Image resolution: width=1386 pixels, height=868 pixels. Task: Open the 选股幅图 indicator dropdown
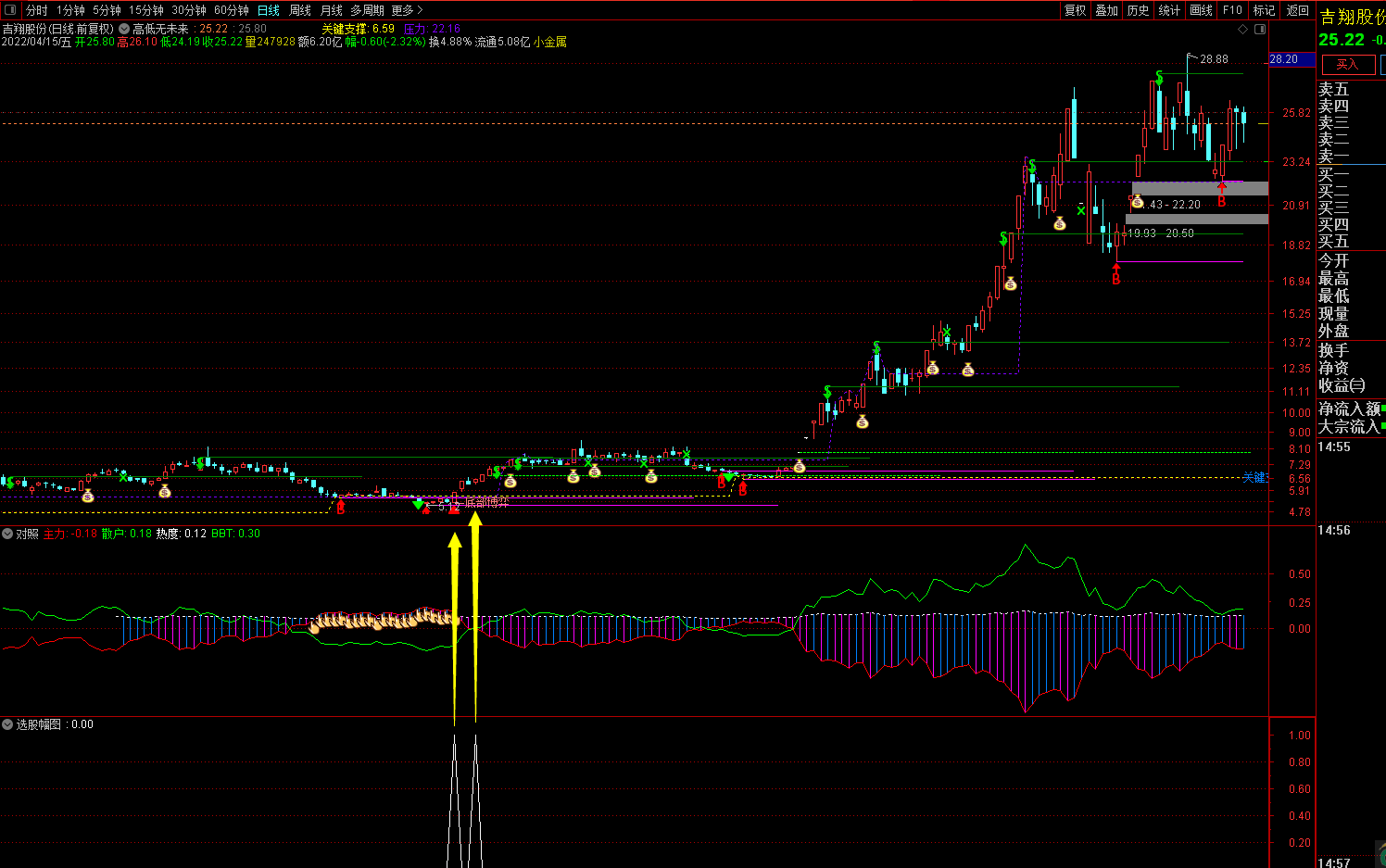(7, 724)
